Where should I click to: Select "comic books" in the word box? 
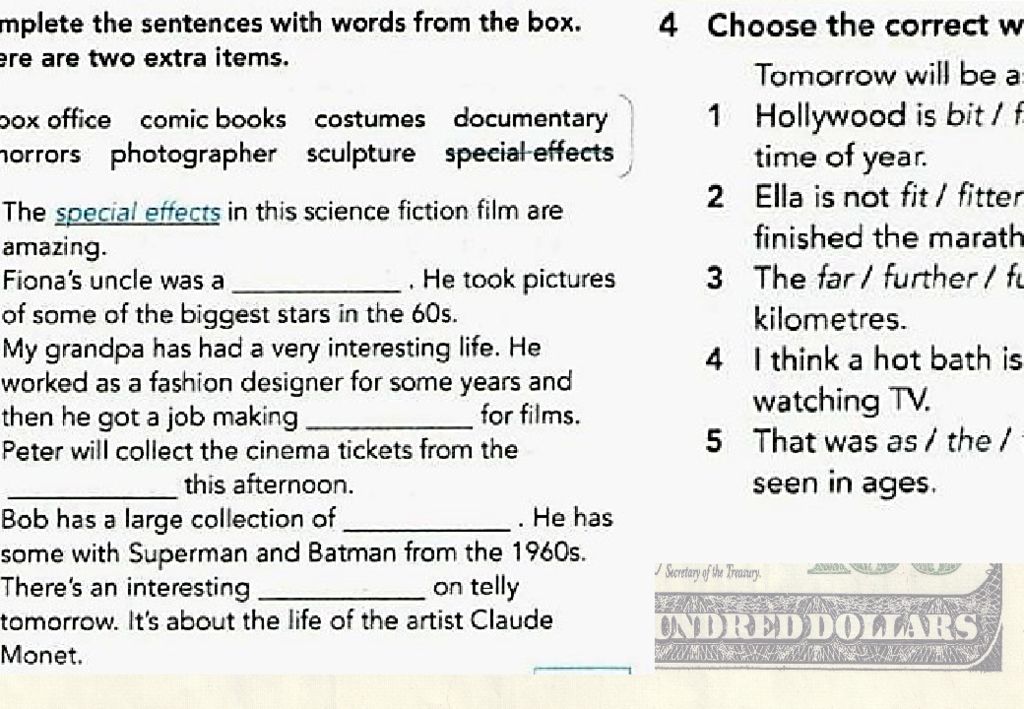[x=213, y=119]
